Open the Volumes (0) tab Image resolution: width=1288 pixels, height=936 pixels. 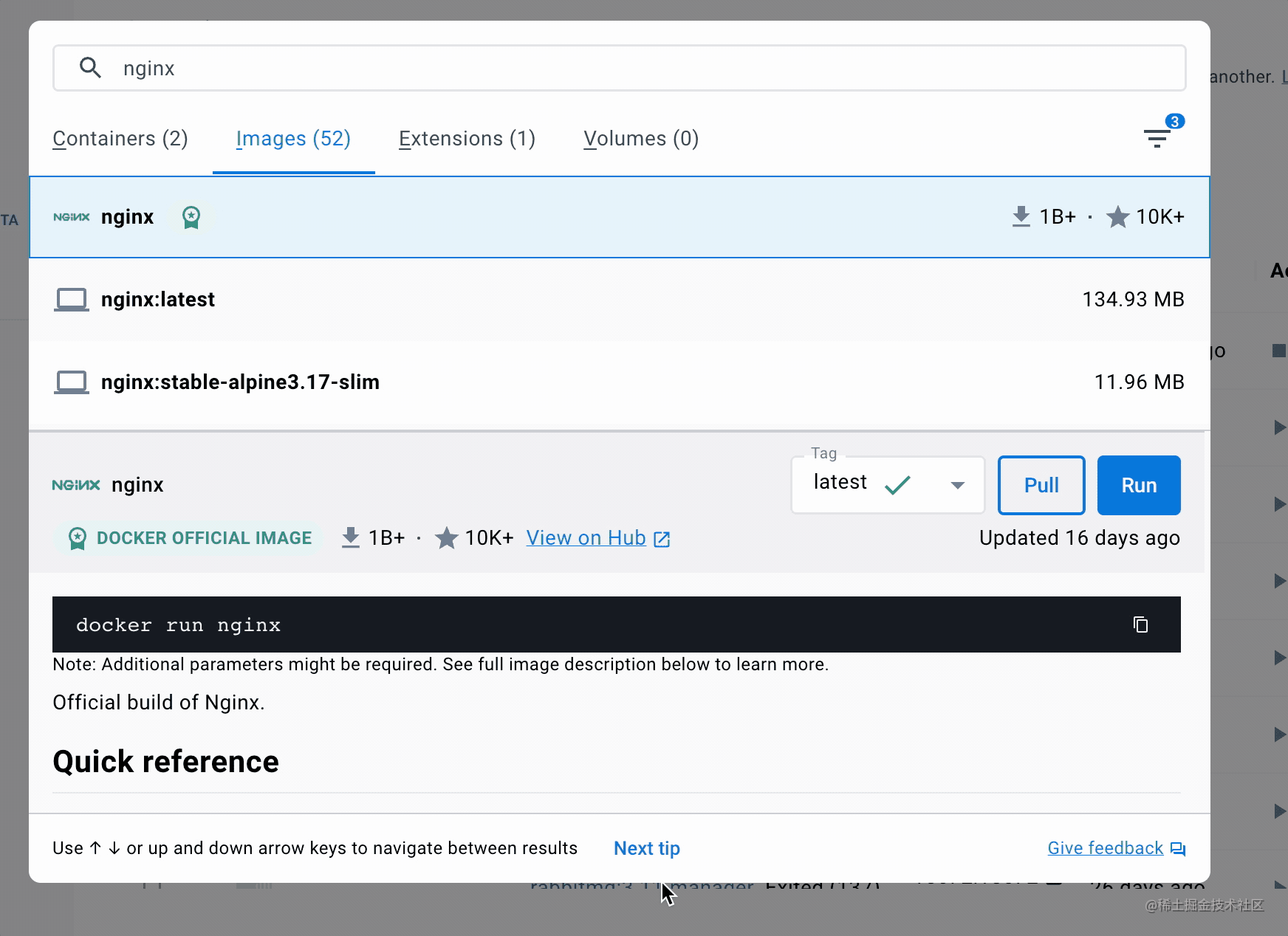(x=641, y=139)
